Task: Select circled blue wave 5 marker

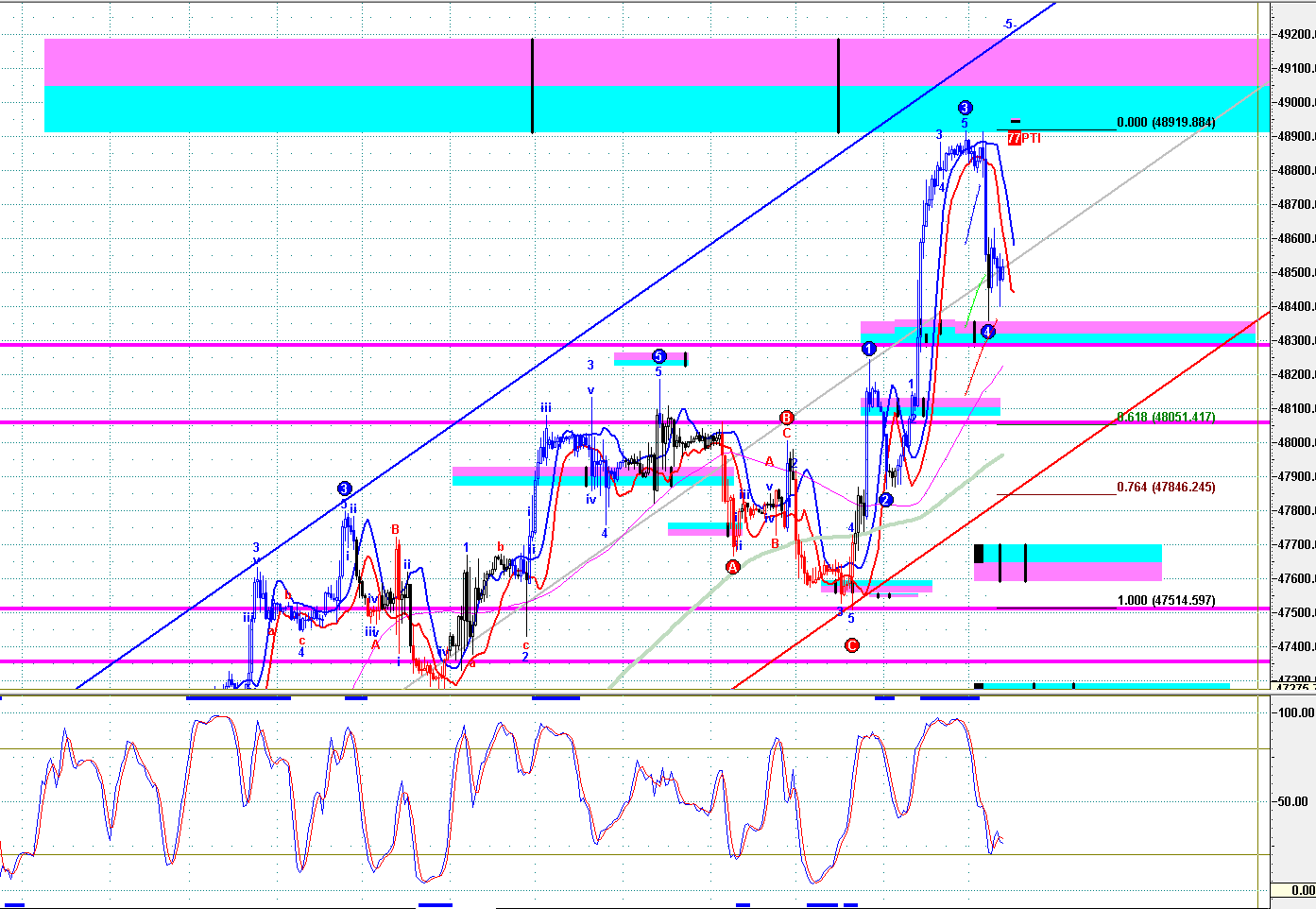Action: [658, 356]
